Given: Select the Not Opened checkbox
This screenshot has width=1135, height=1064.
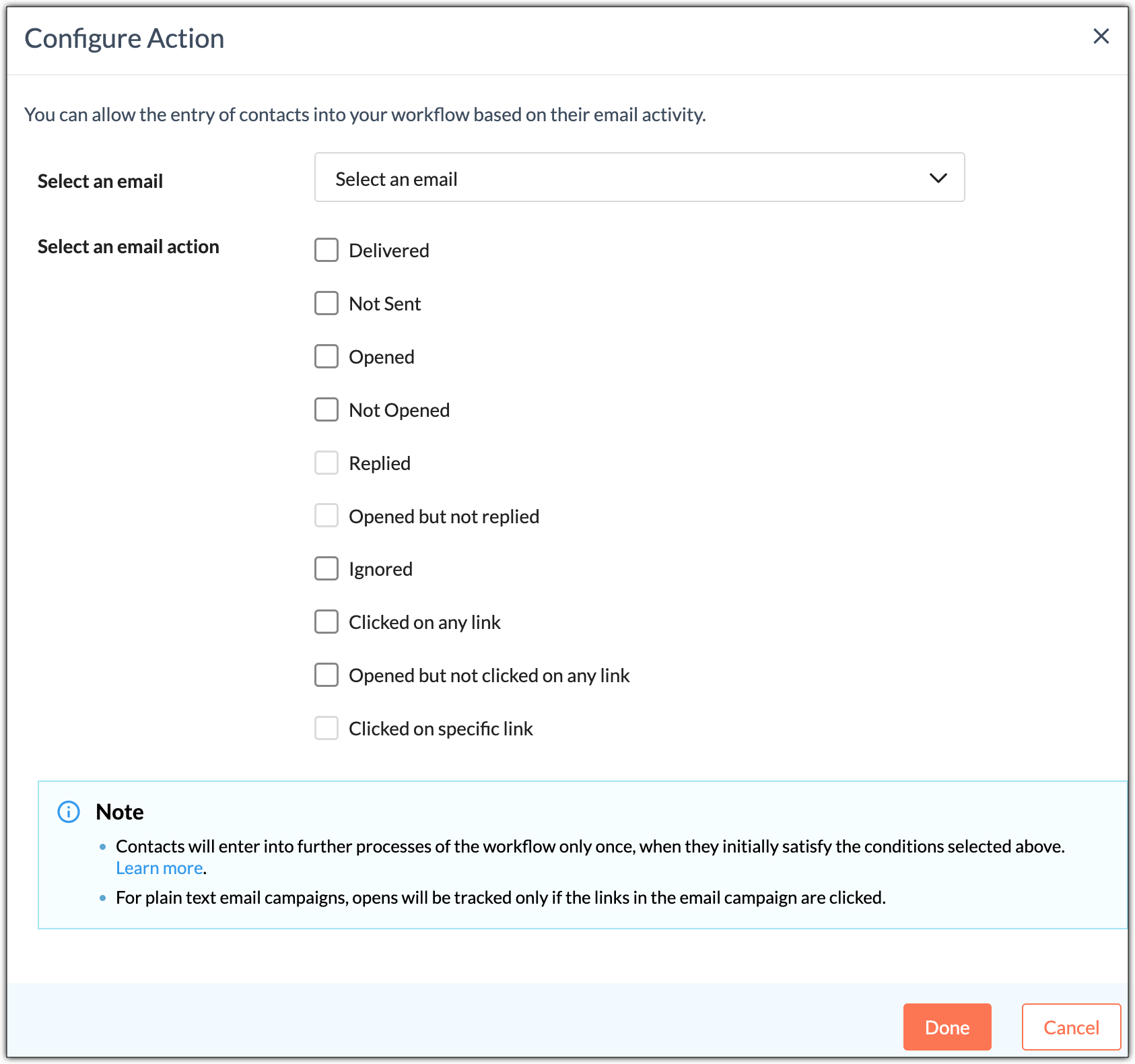Looking at the screenshot, I should click(x=326, y=409).
